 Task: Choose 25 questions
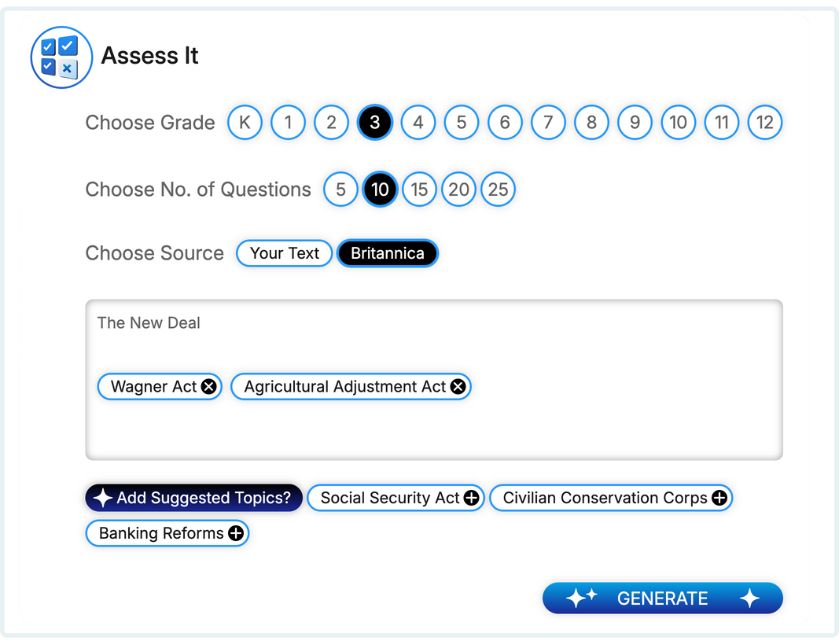click(498, 190)
